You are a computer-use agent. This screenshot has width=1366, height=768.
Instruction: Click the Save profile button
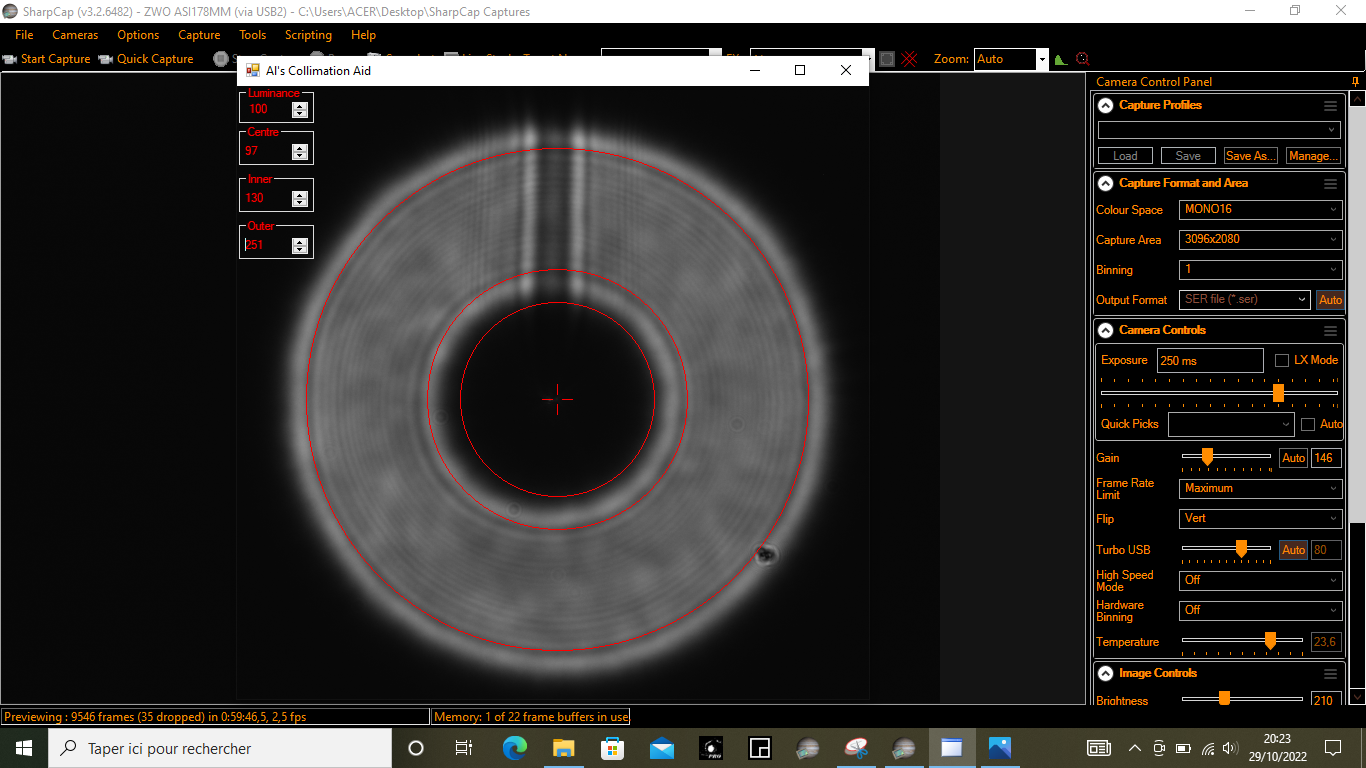(x=1188, y=156)
